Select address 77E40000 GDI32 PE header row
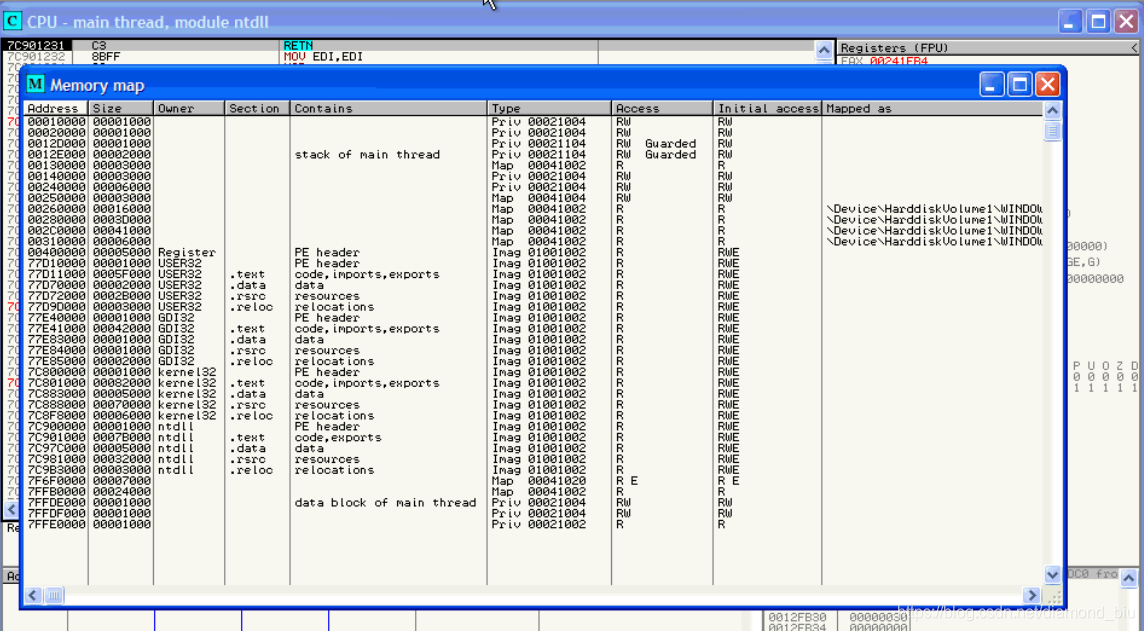1144x631 pixels. (x=534, y=318)
